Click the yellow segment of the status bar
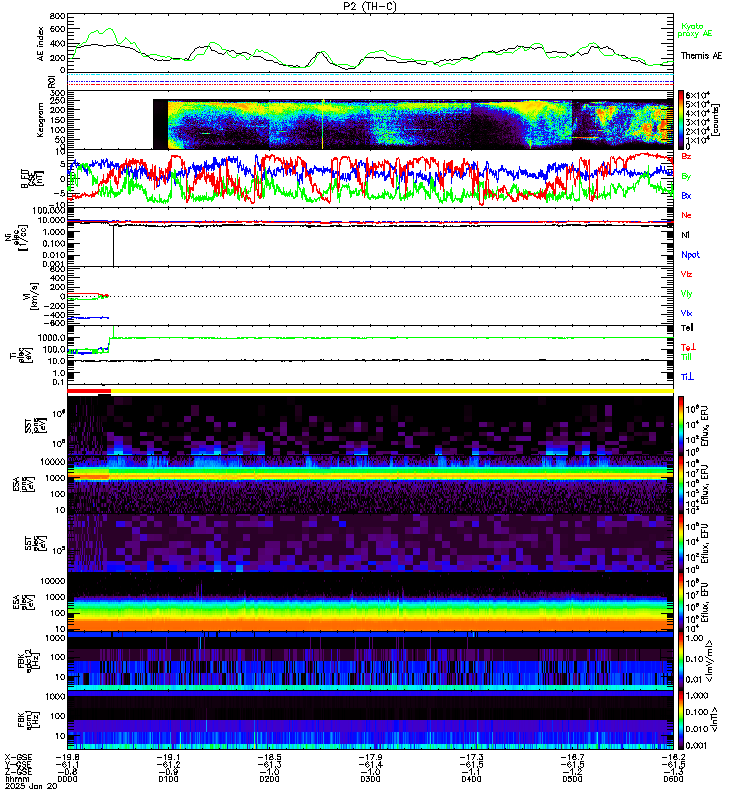The image size is (750, 800). coord(392,391)
